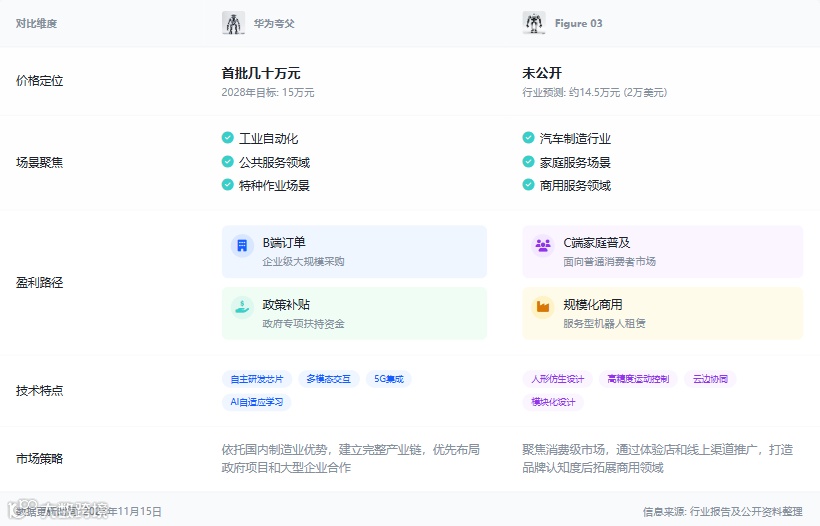This screenshot has width=820, height=526.
Task: Click the 规模化商用 card title
Action: [593, 304]
